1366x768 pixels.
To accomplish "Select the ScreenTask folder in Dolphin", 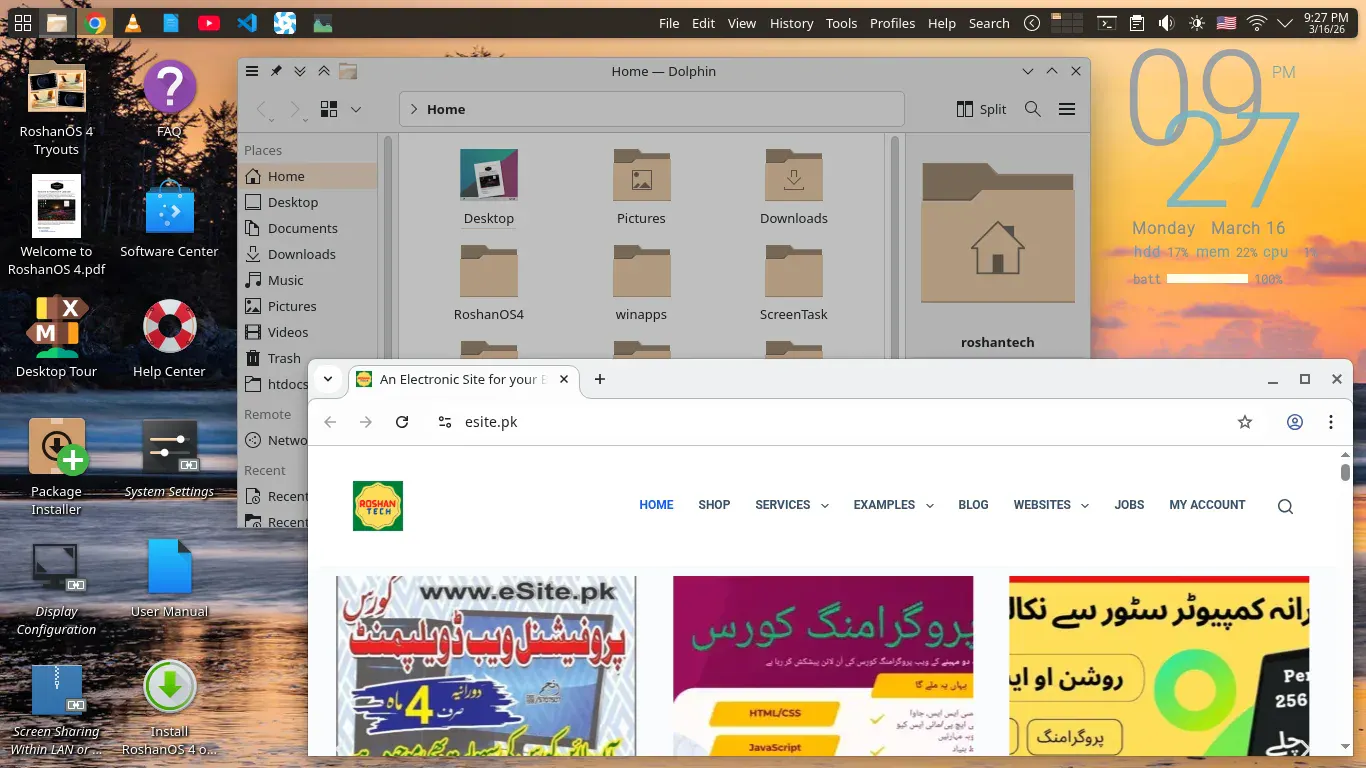I will (x=794, y=285).
